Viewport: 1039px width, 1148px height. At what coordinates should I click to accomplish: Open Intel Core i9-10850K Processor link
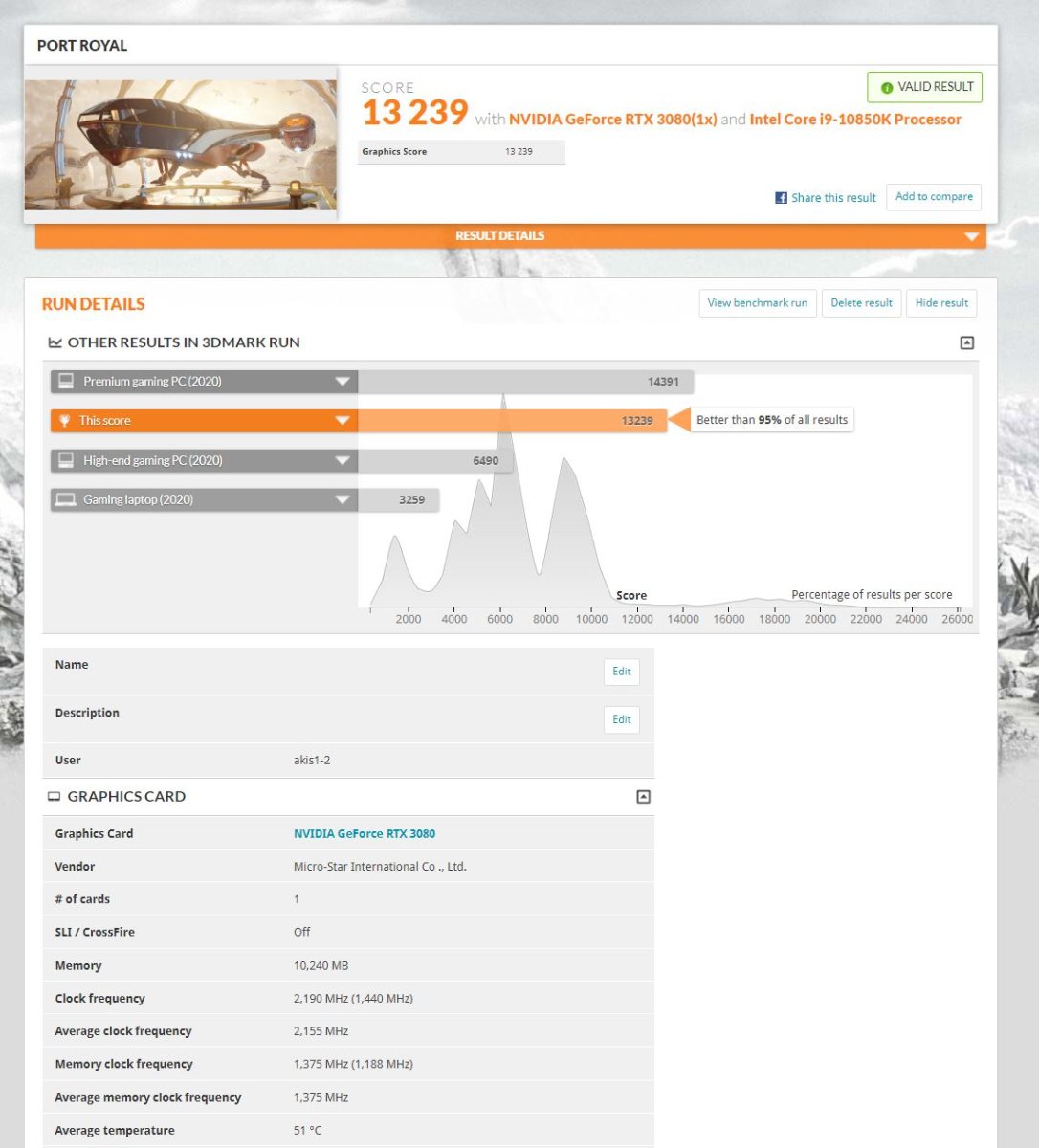pos(855,120)
